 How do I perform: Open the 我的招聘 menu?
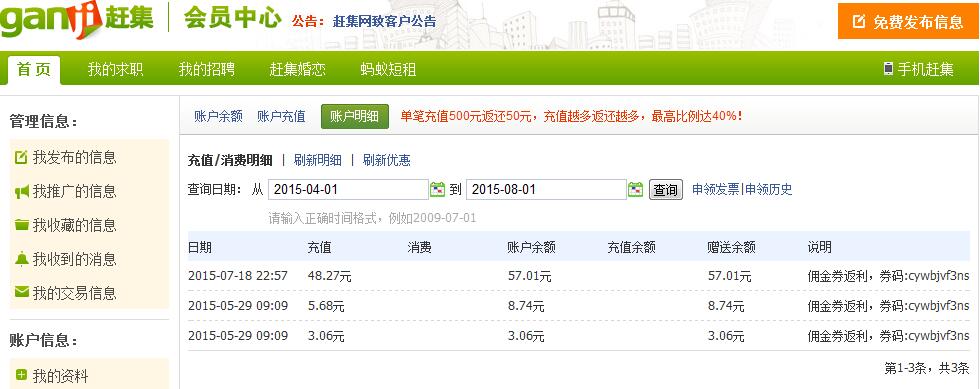[207, 69]
